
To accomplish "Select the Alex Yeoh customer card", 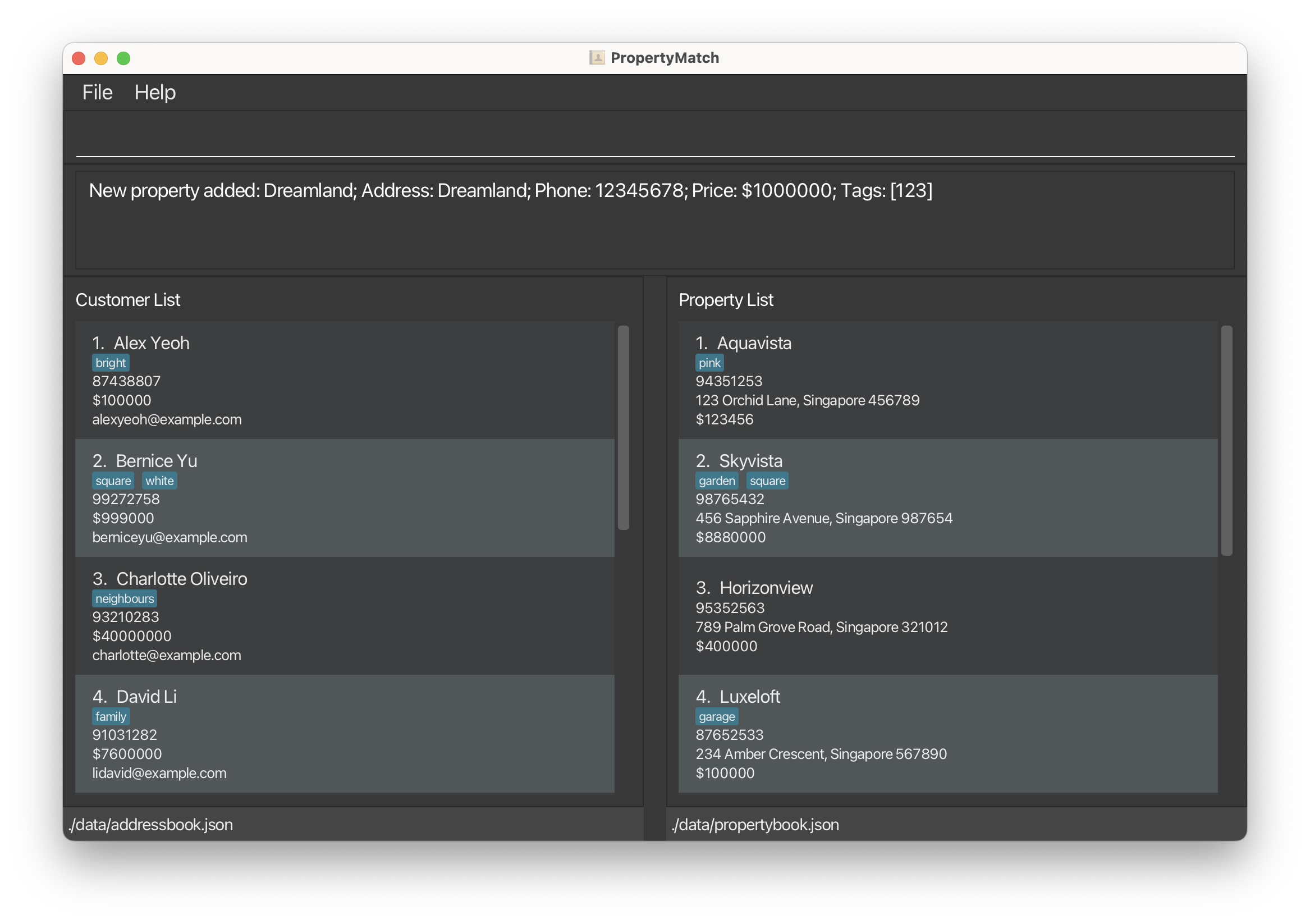I will click(344, 380).
